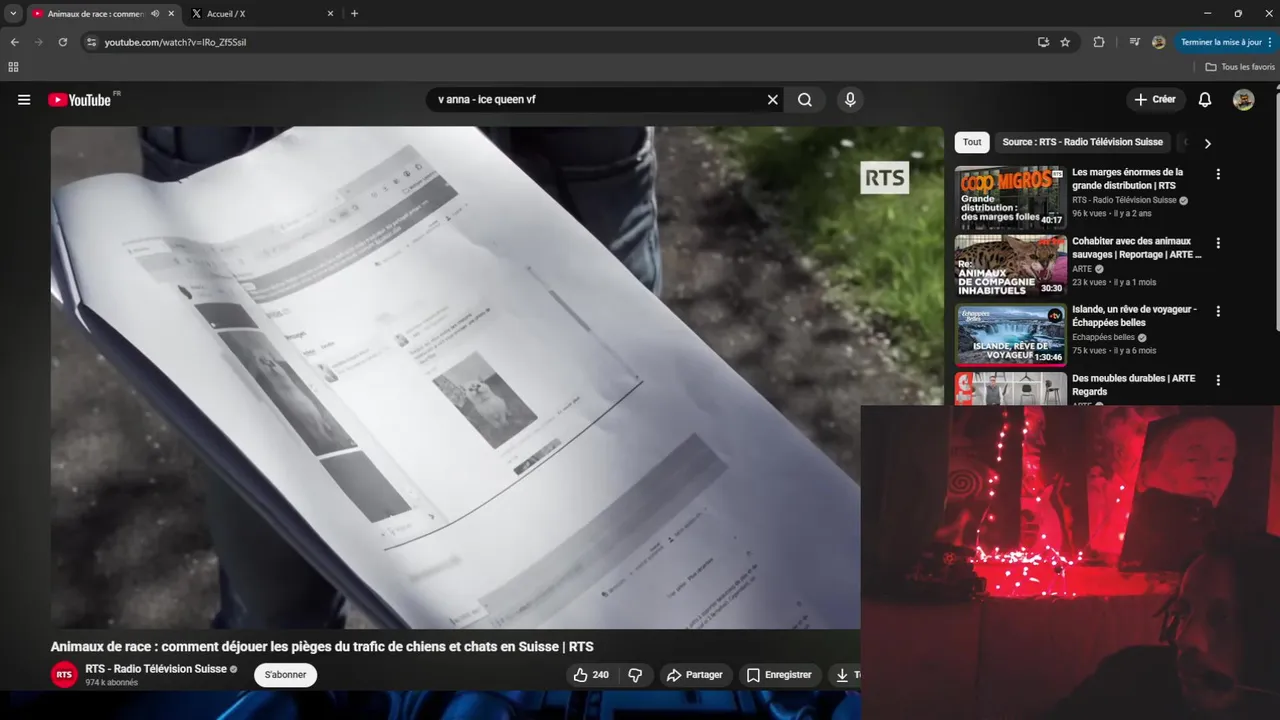1280x720 pixels.
Task: Open Islande, un rêve de voyageur title
Action: point(1134,316)
